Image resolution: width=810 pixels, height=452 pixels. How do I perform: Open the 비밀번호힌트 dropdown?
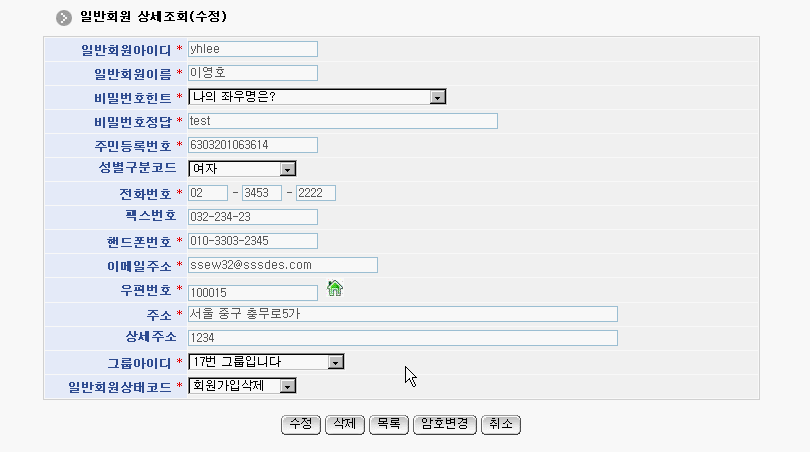317,97
